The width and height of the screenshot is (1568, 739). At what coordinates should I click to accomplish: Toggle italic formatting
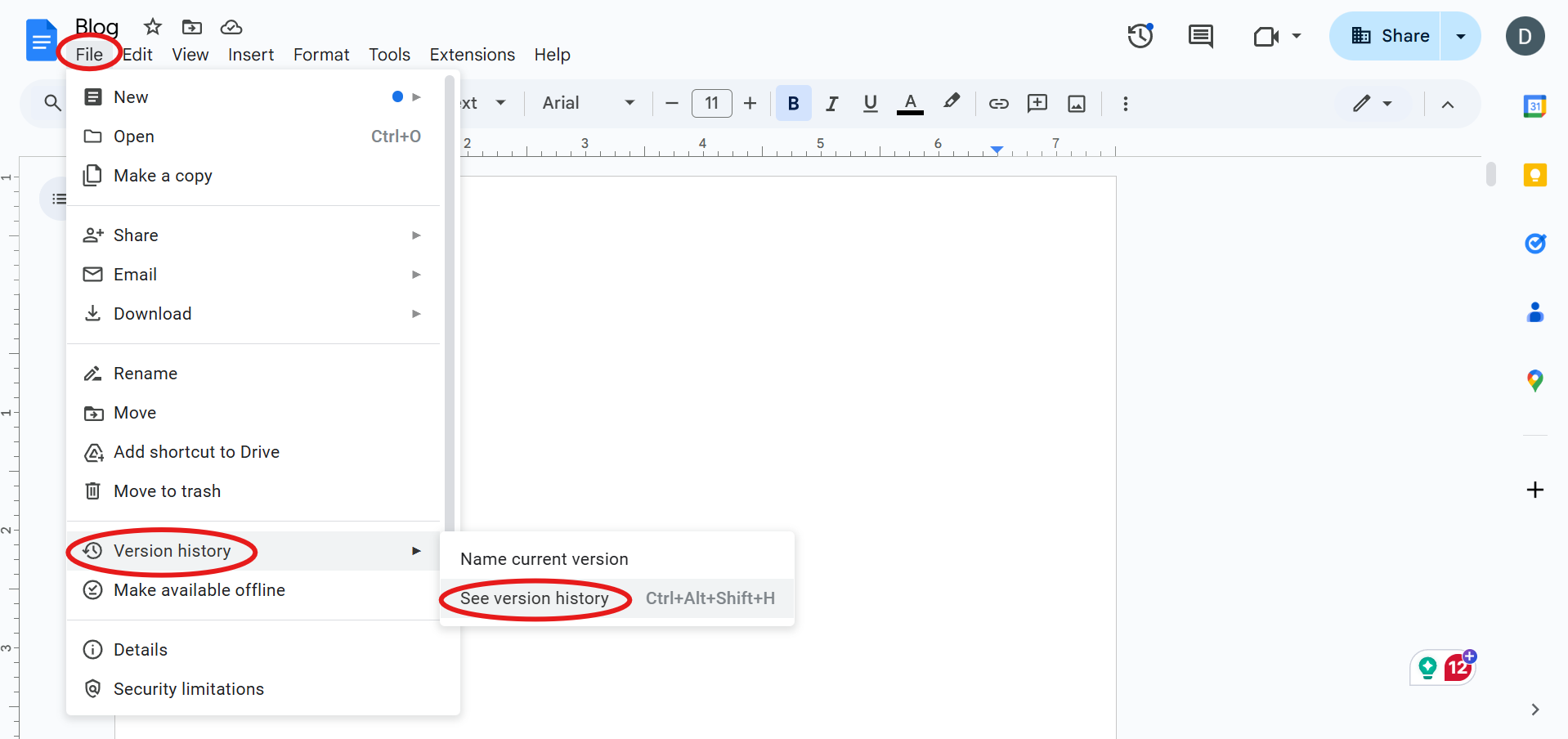pyautogui.click(x=831, y=103)
